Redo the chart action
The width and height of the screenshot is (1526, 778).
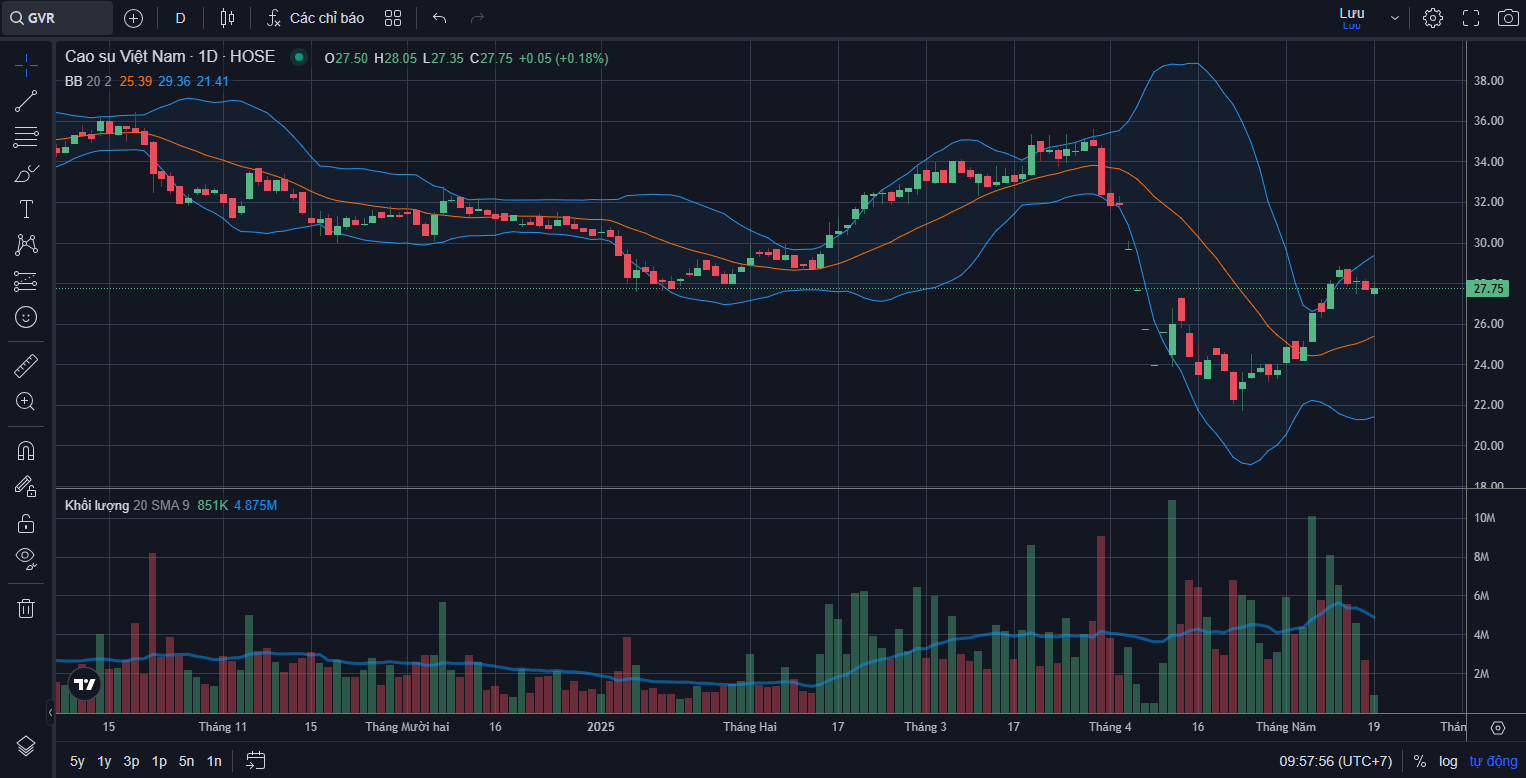477,18
